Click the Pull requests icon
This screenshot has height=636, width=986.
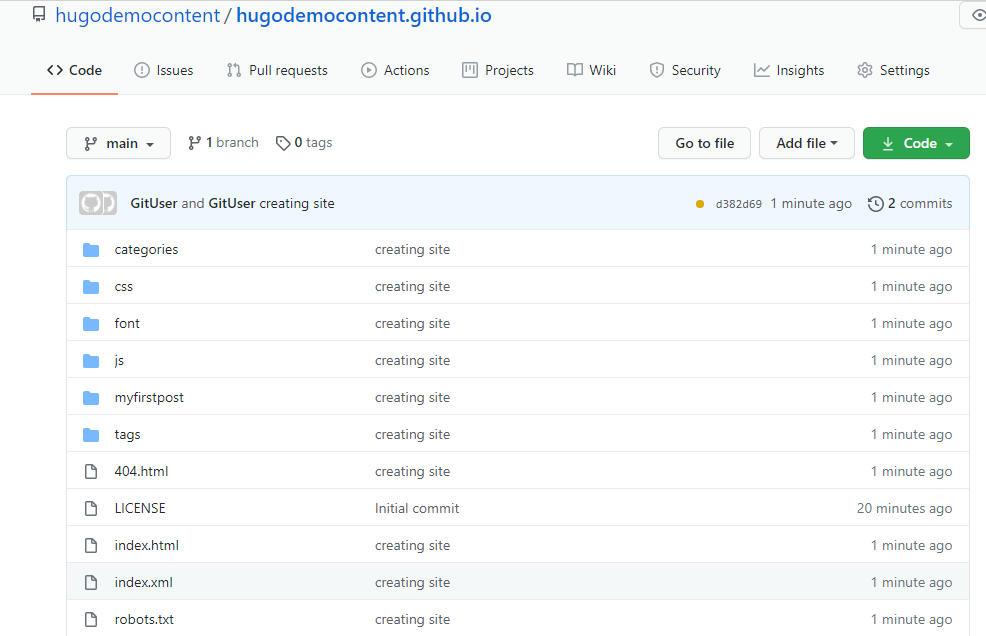[236, 70]
